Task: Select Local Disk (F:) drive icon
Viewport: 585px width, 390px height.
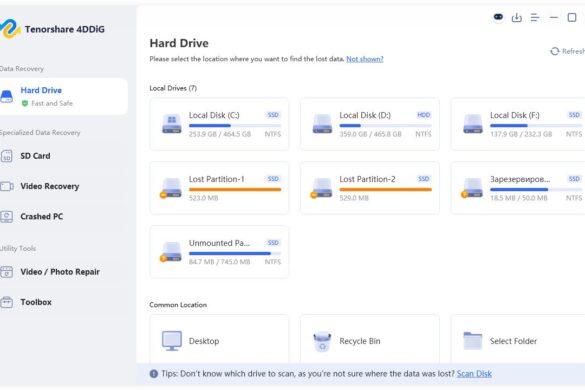Action: coord(473,124)
